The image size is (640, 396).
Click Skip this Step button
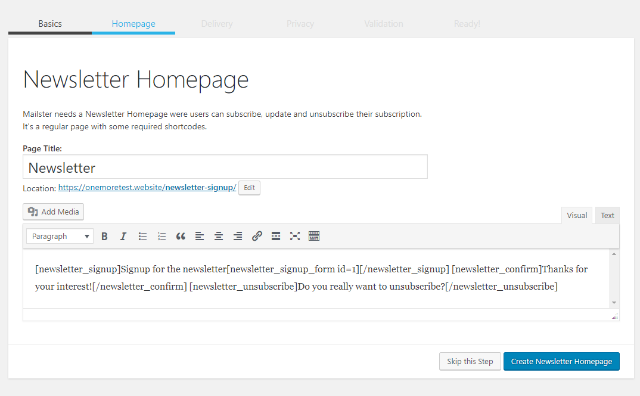point(470,361)
